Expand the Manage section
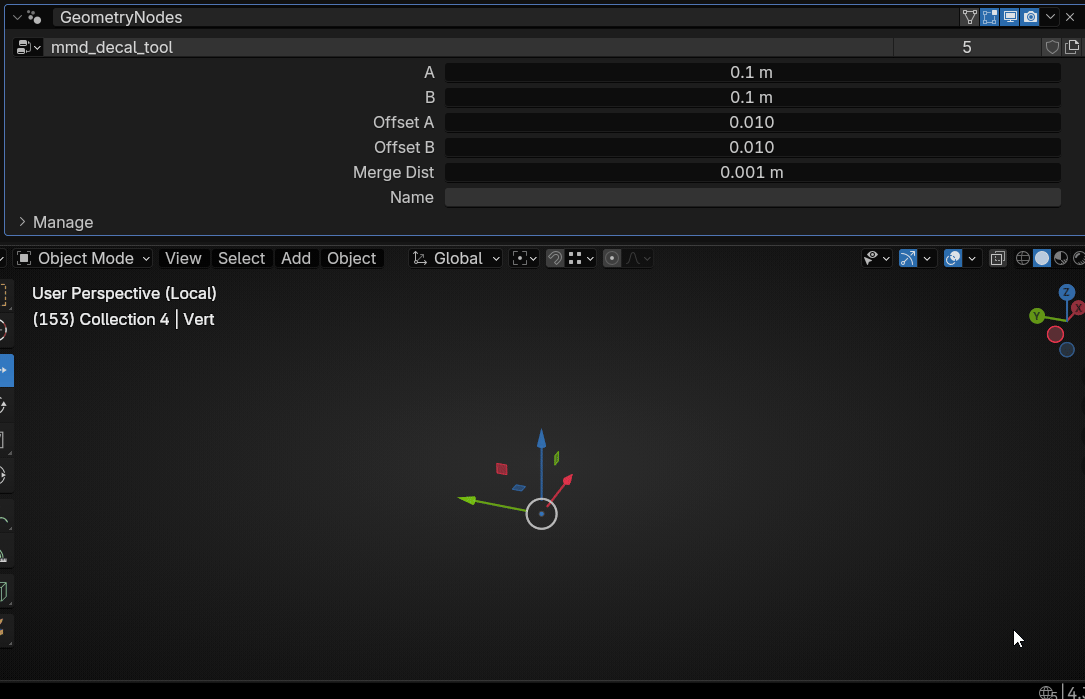1085x699 pixels. tap(22, 222)
